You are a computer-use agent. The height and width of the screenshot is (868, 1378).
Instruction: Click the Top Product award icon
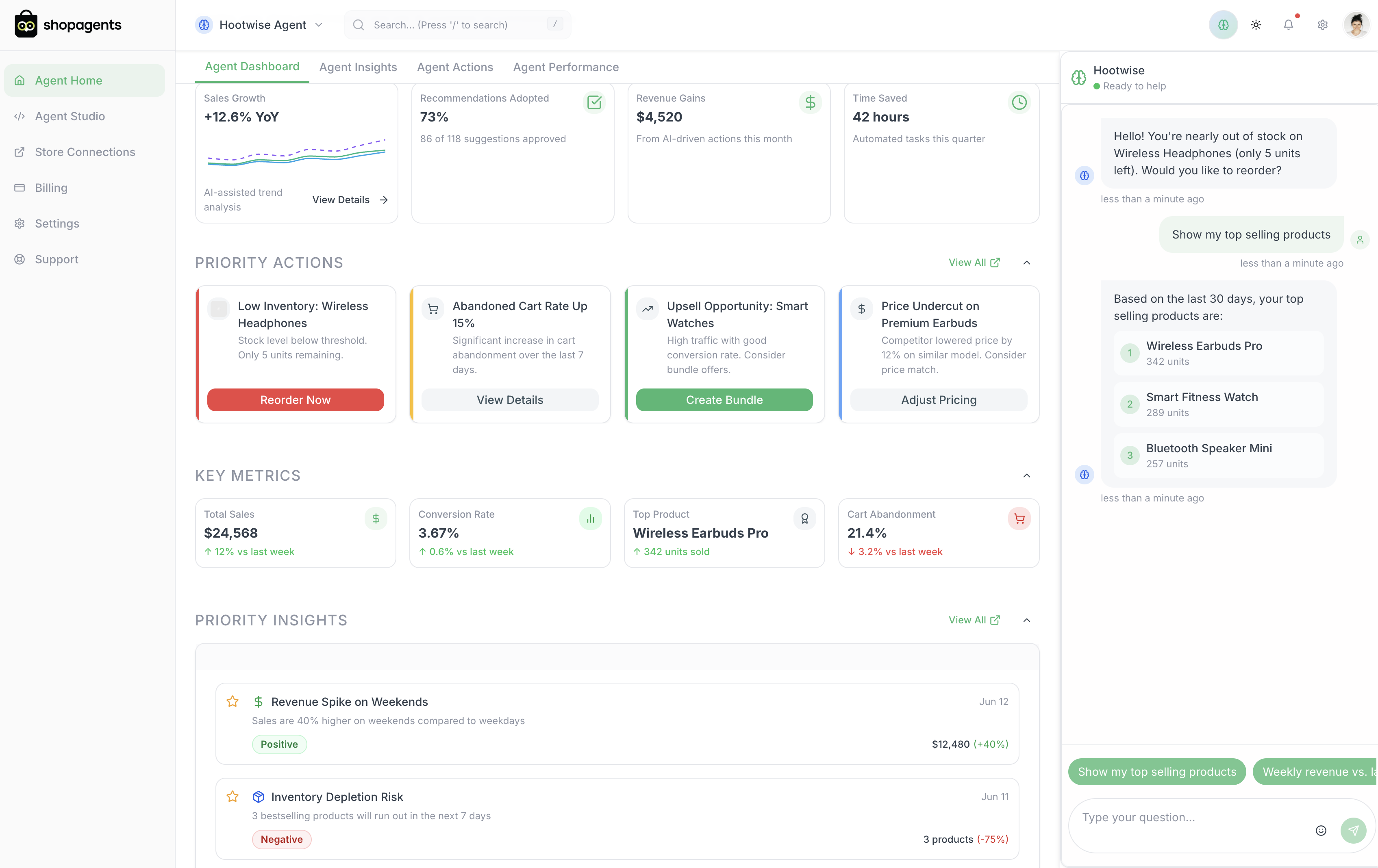[804, 519]
